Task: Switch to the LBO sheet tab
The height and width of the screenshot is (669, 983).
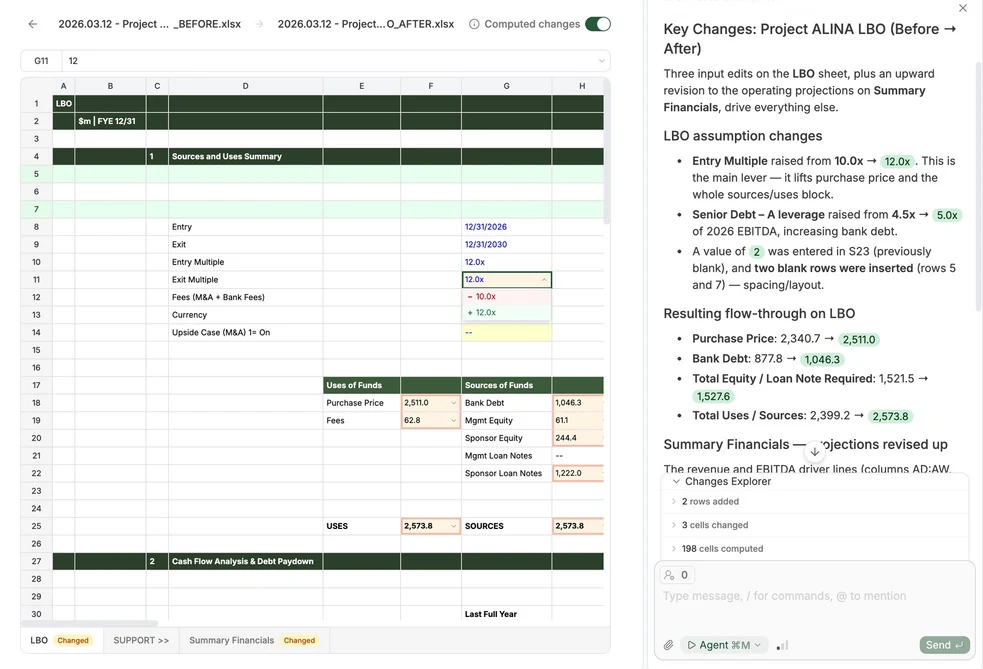Action: click(61, 640)
